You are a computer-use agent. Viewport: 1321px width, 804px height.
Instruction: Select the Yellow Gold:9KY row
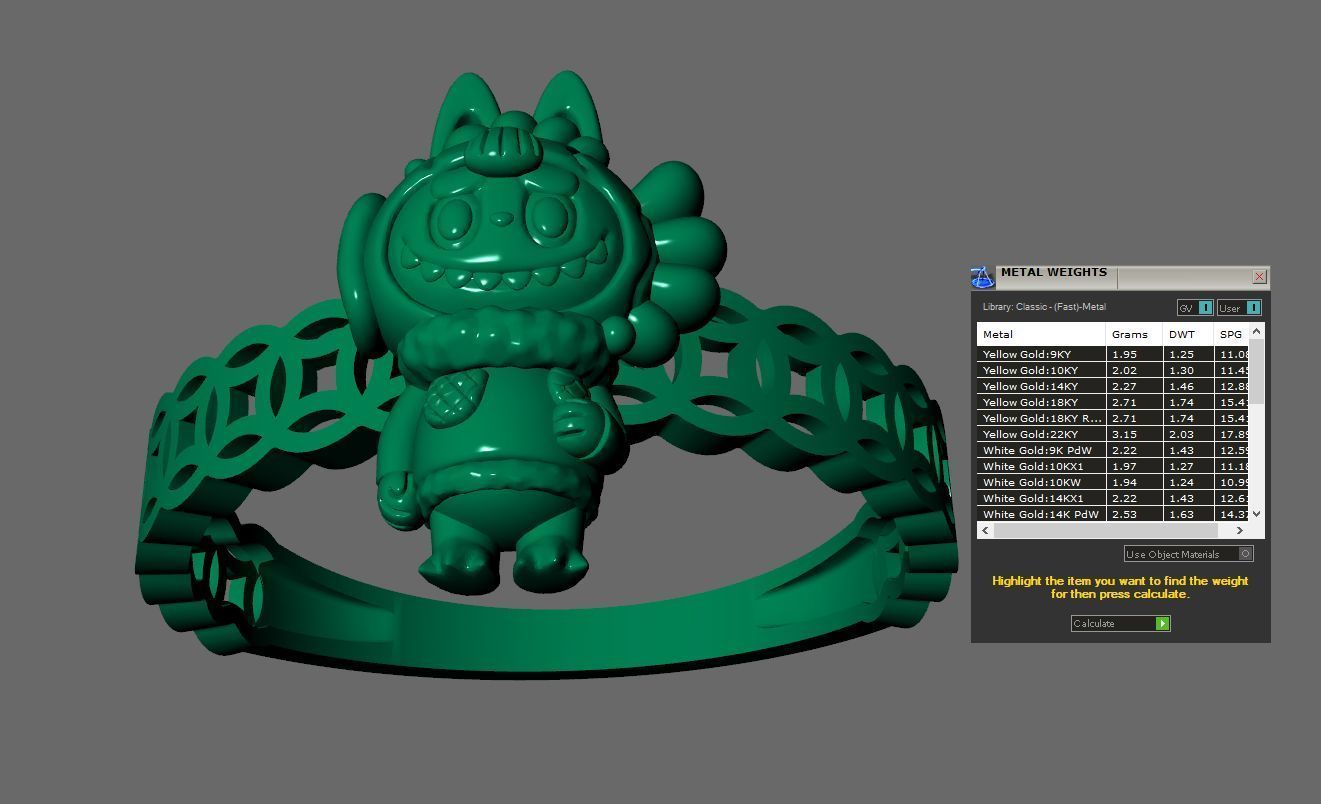click(x=1113, y=354)
